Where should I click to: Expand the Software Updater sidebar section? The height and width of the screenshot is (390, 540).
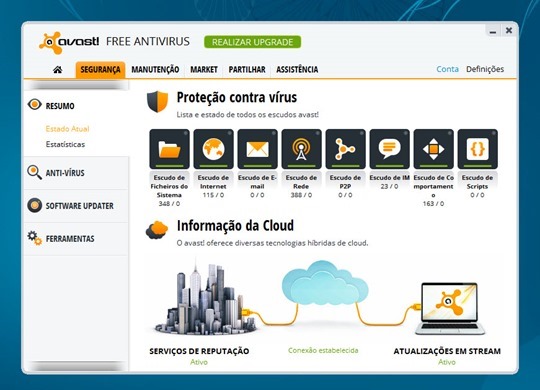tap(76, 206)
